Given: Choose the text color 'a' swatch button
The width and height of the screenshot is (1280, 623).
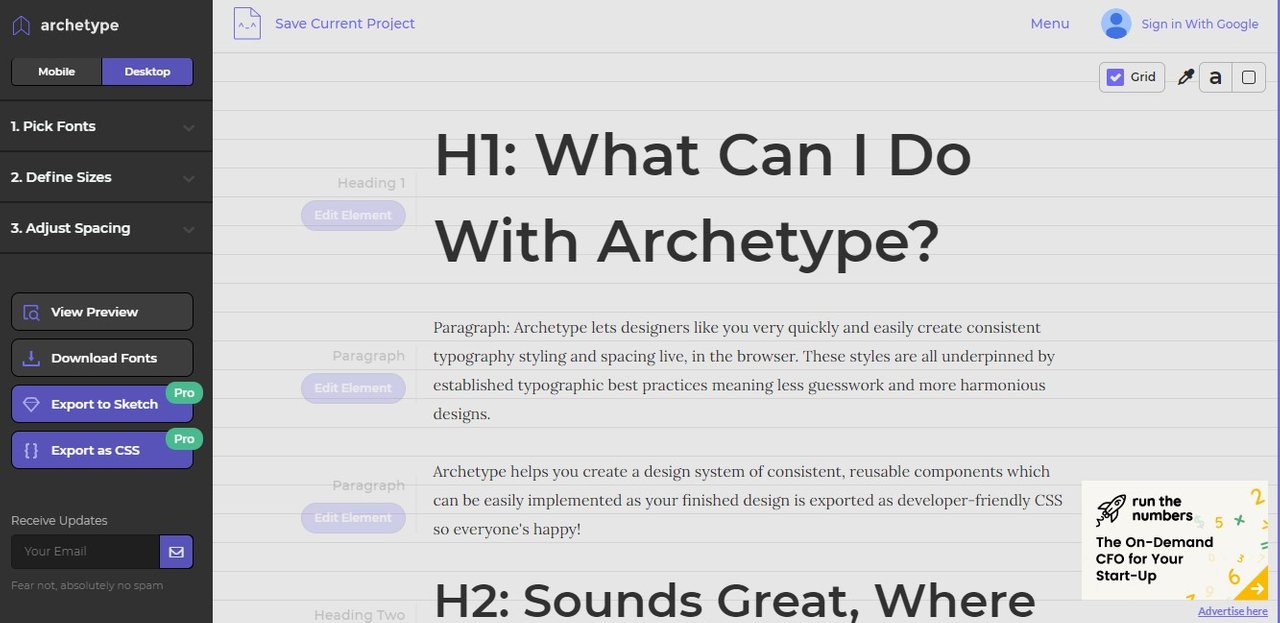Looking at the screenshot, I should click(x=1215, y=77).
